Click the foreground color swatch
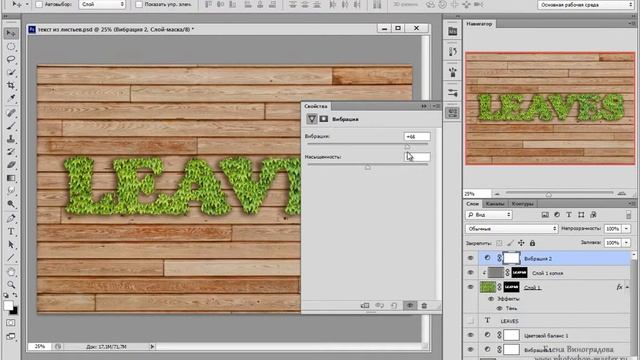The image size is (640, 360). coord(9,305)
